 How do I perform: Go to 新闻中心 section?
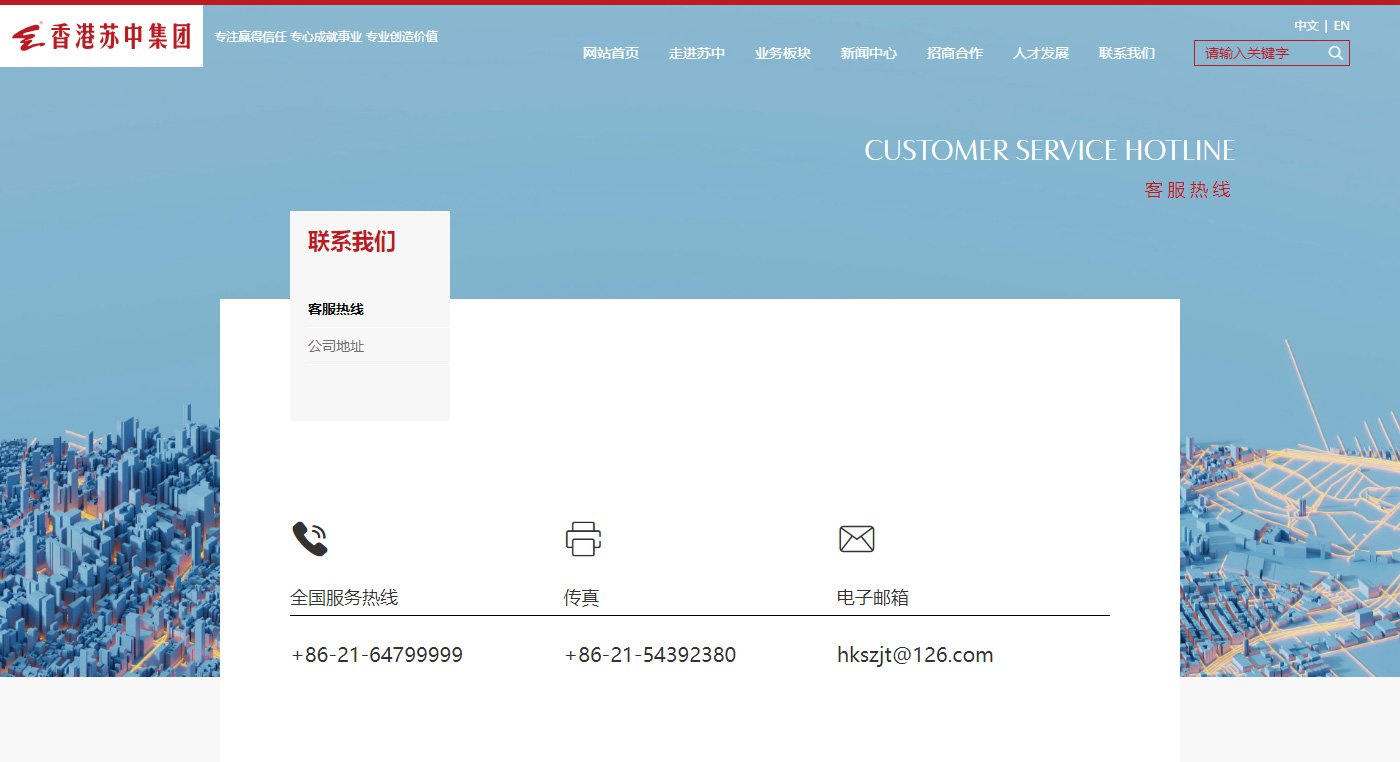[868, 53]
